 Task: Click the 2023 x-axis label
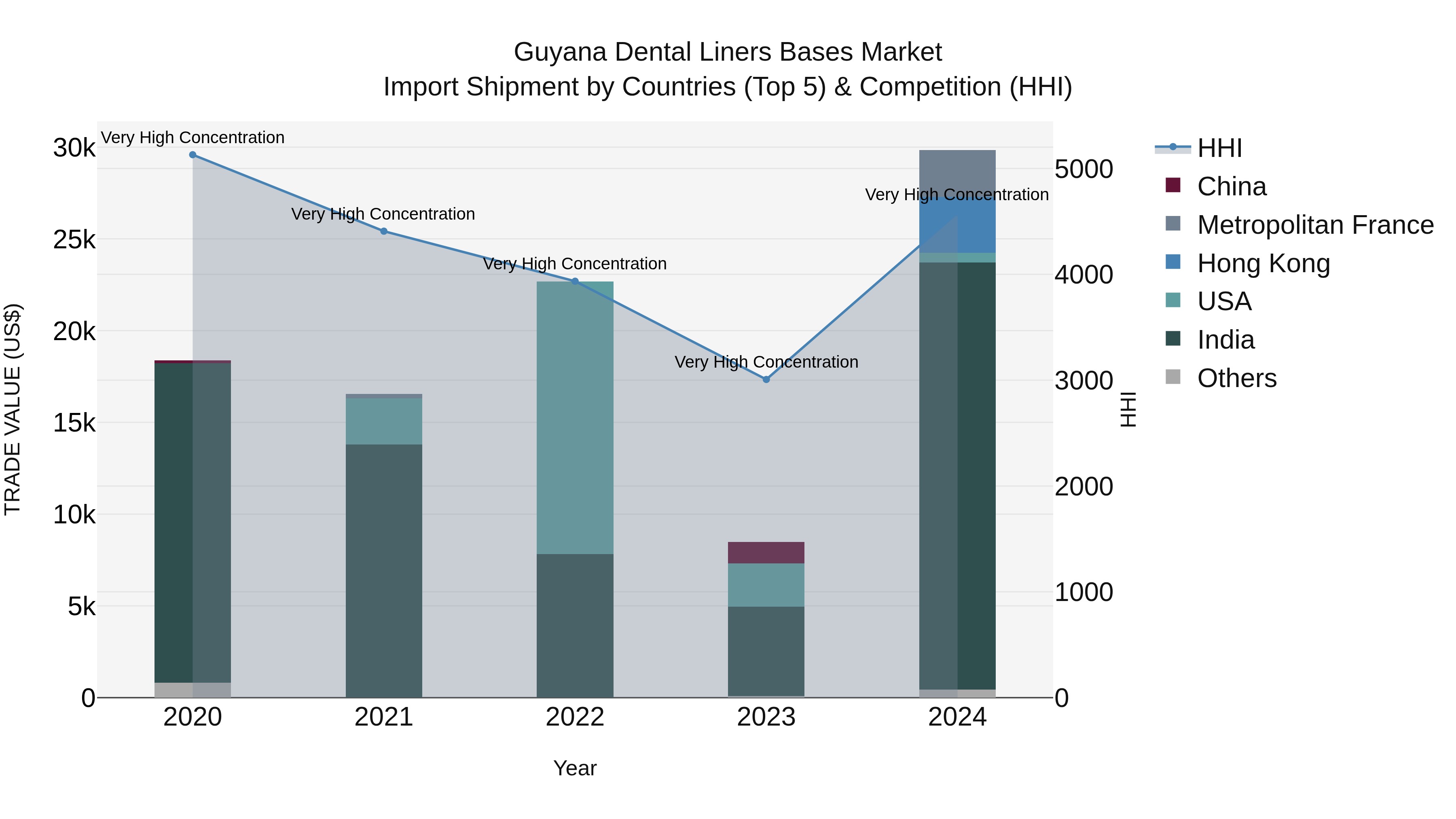pos(766,717)
